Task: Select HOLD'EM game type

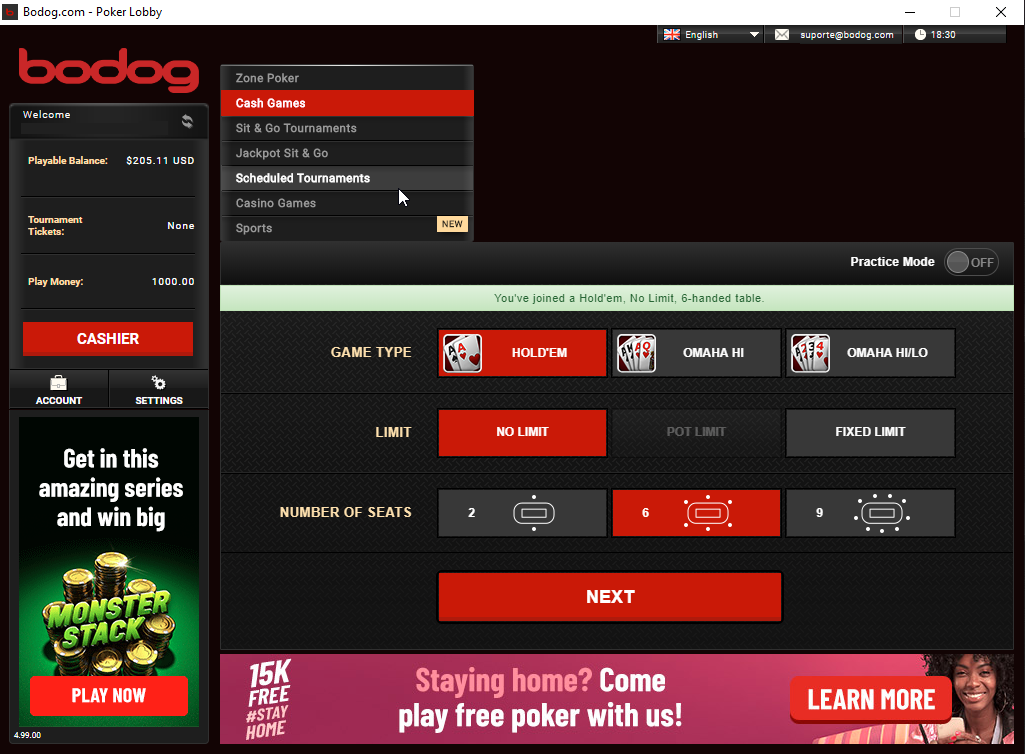Action: point(522,353)
